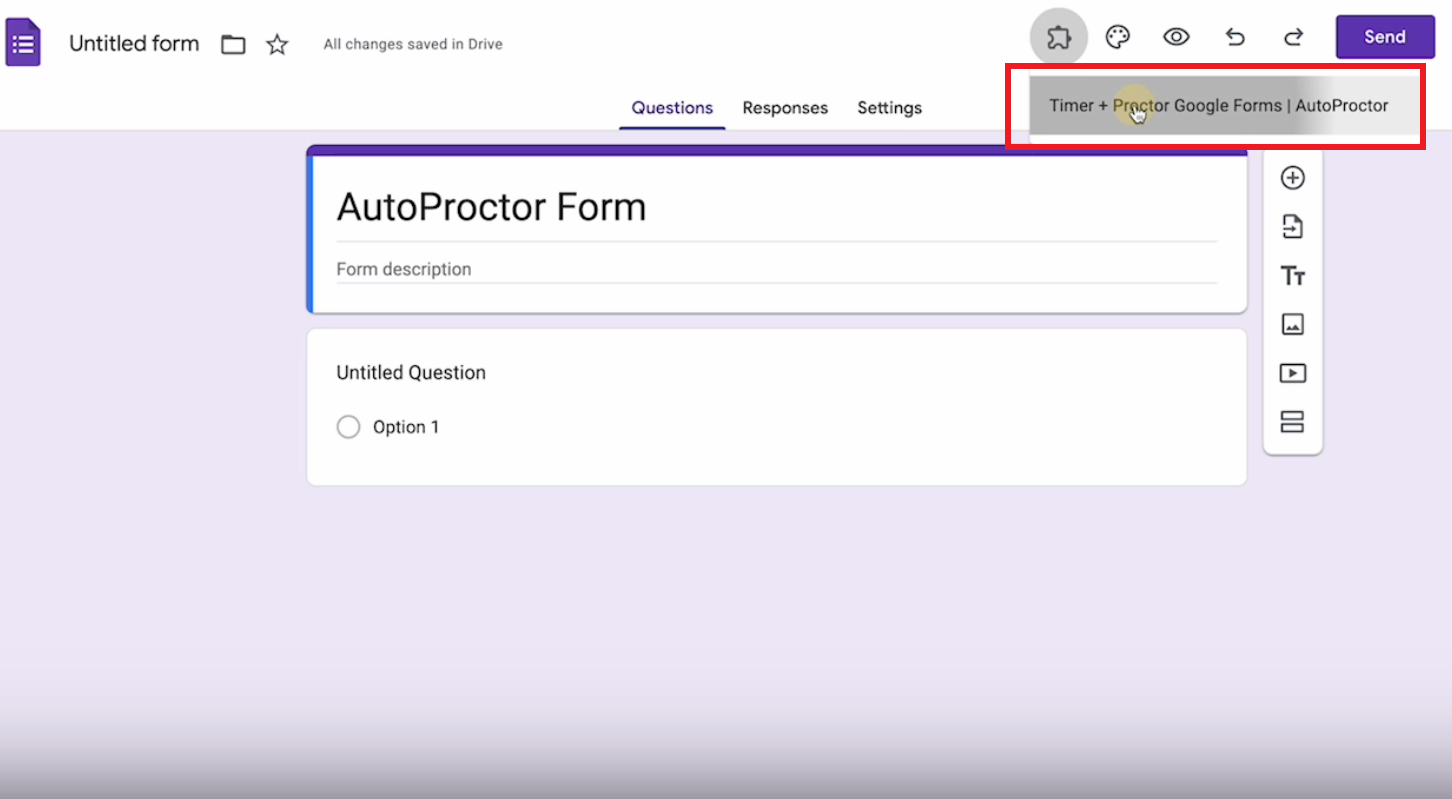Click the Untitled form name field
Screen dimensions: 1452x799
click(x=134, y=44)
